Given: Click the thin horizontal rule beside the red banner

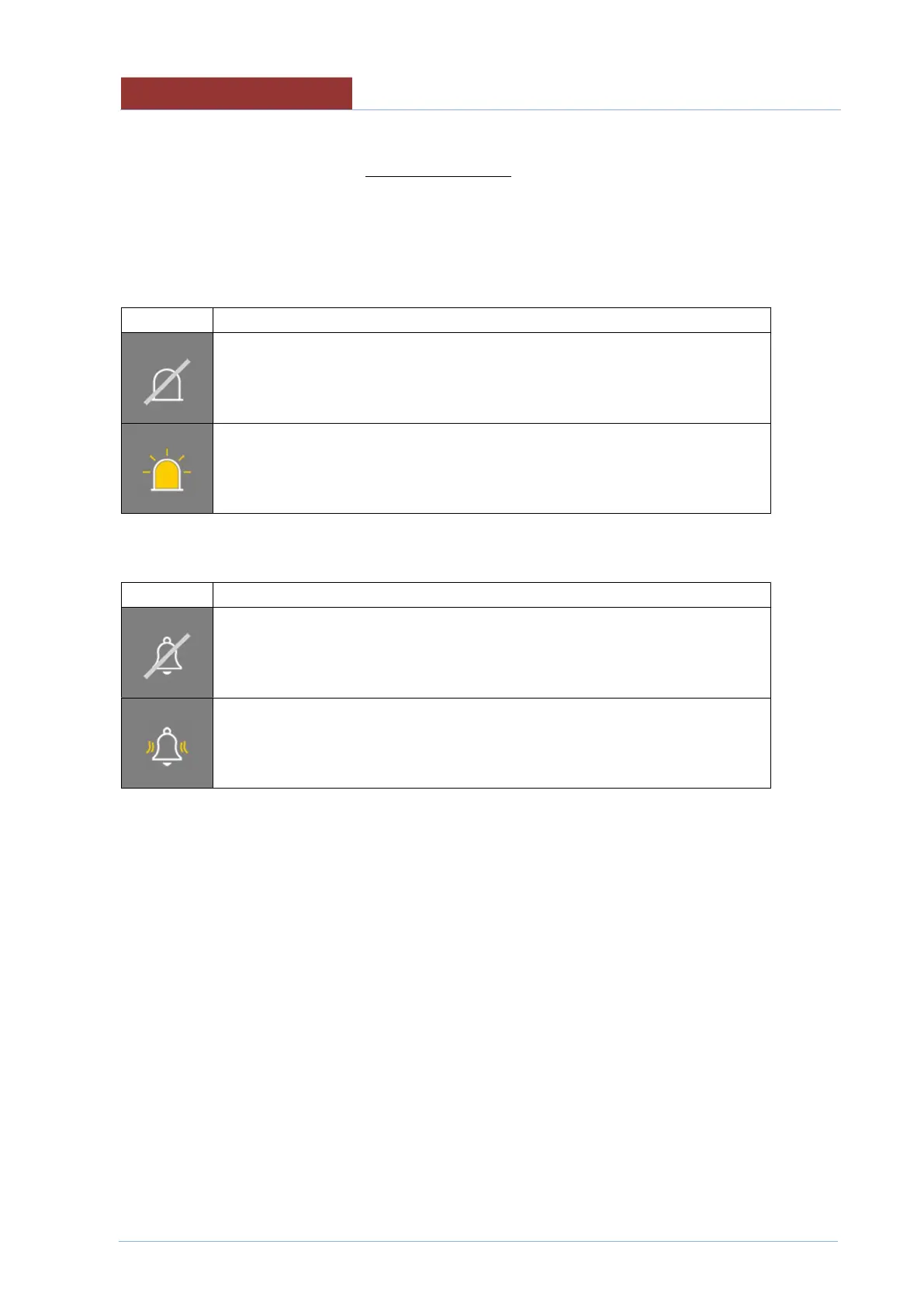Looking at the screenshot, I should (597, 109).
